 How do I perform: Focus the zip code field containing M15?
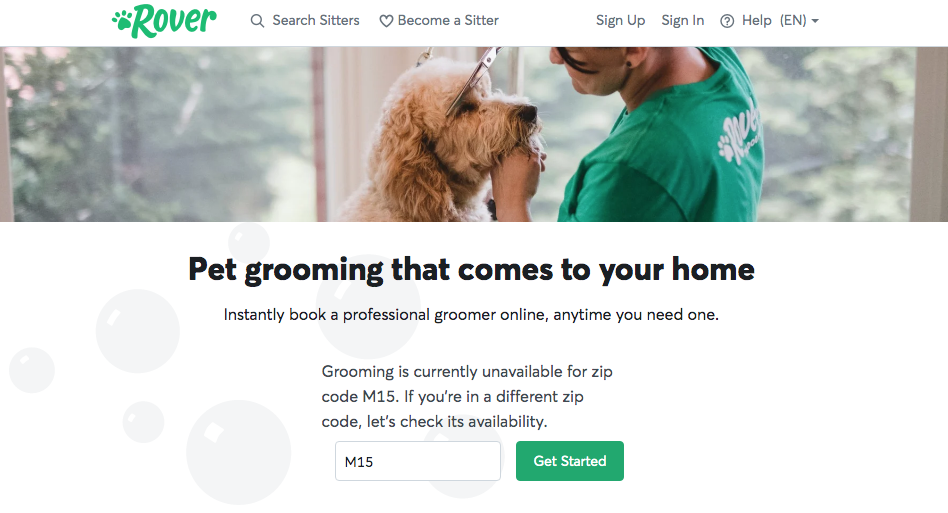[x=418, y=461]
